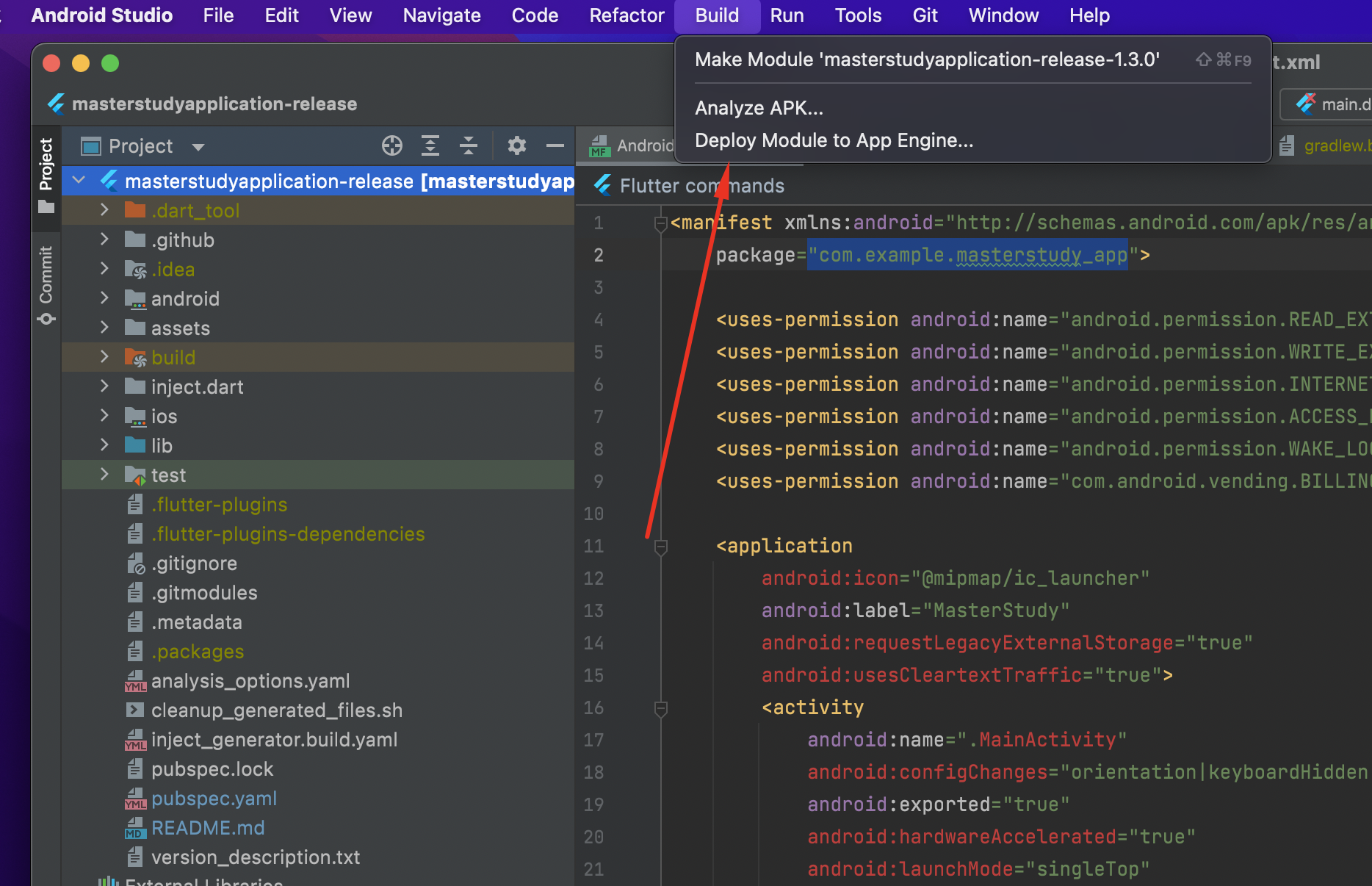Click the cleanup_generated_files.sh script icon

(135, 710)
